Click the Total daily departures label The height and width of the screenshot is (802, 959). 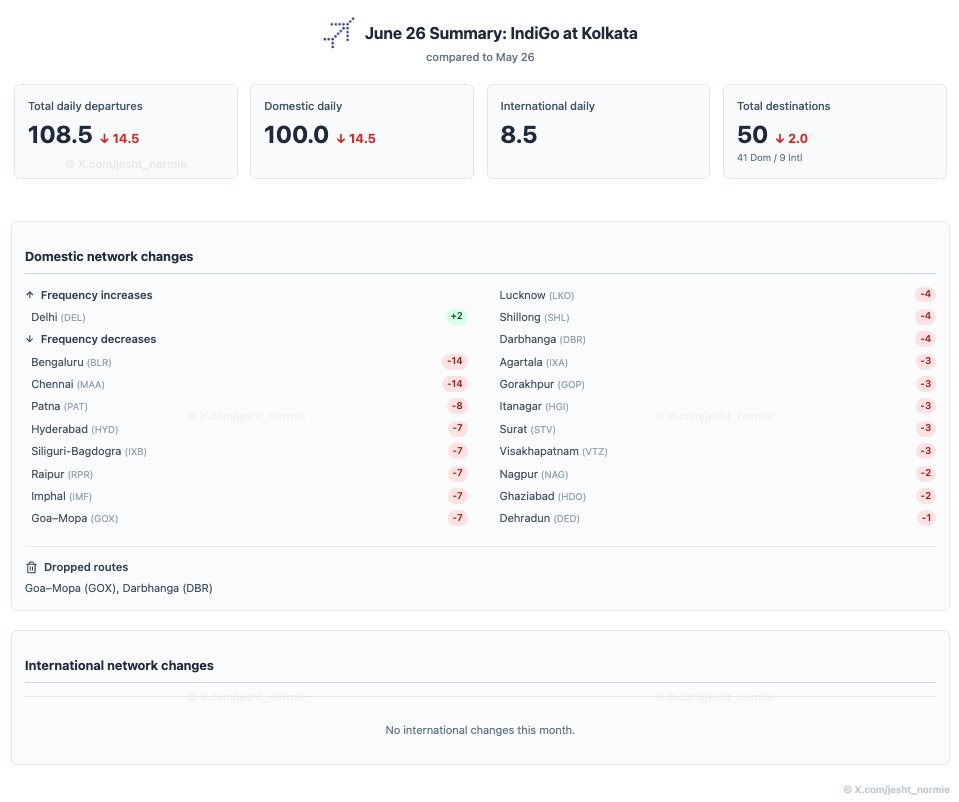pos(85,106)
